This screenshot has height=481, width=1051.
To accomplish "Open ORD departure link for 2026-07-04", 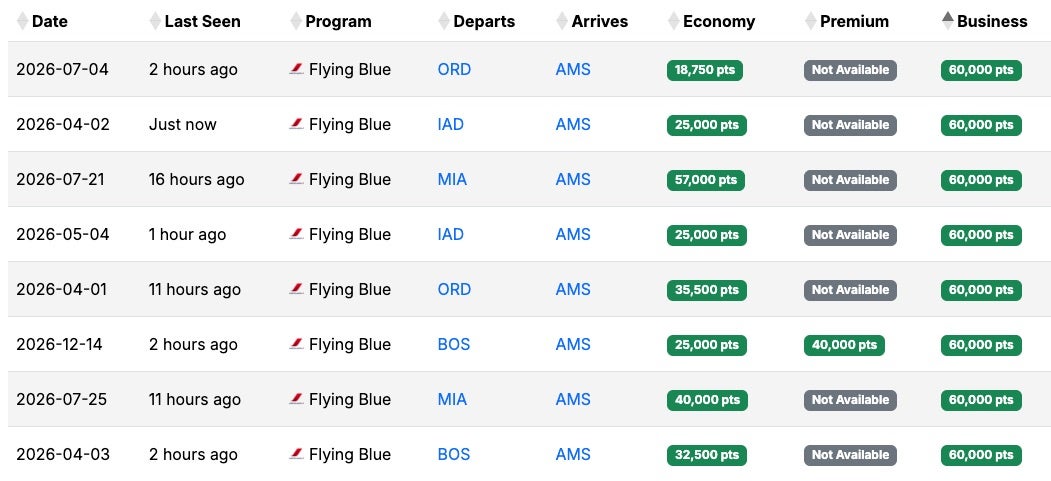I will pyautogui.click(x=454, y=70).
